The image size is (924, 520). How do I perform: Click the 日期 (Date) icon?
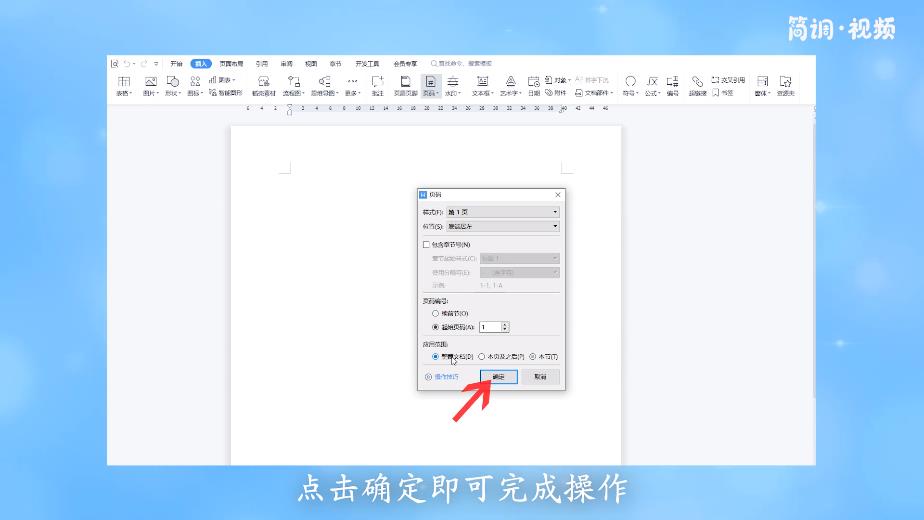(x=534, y=85)
